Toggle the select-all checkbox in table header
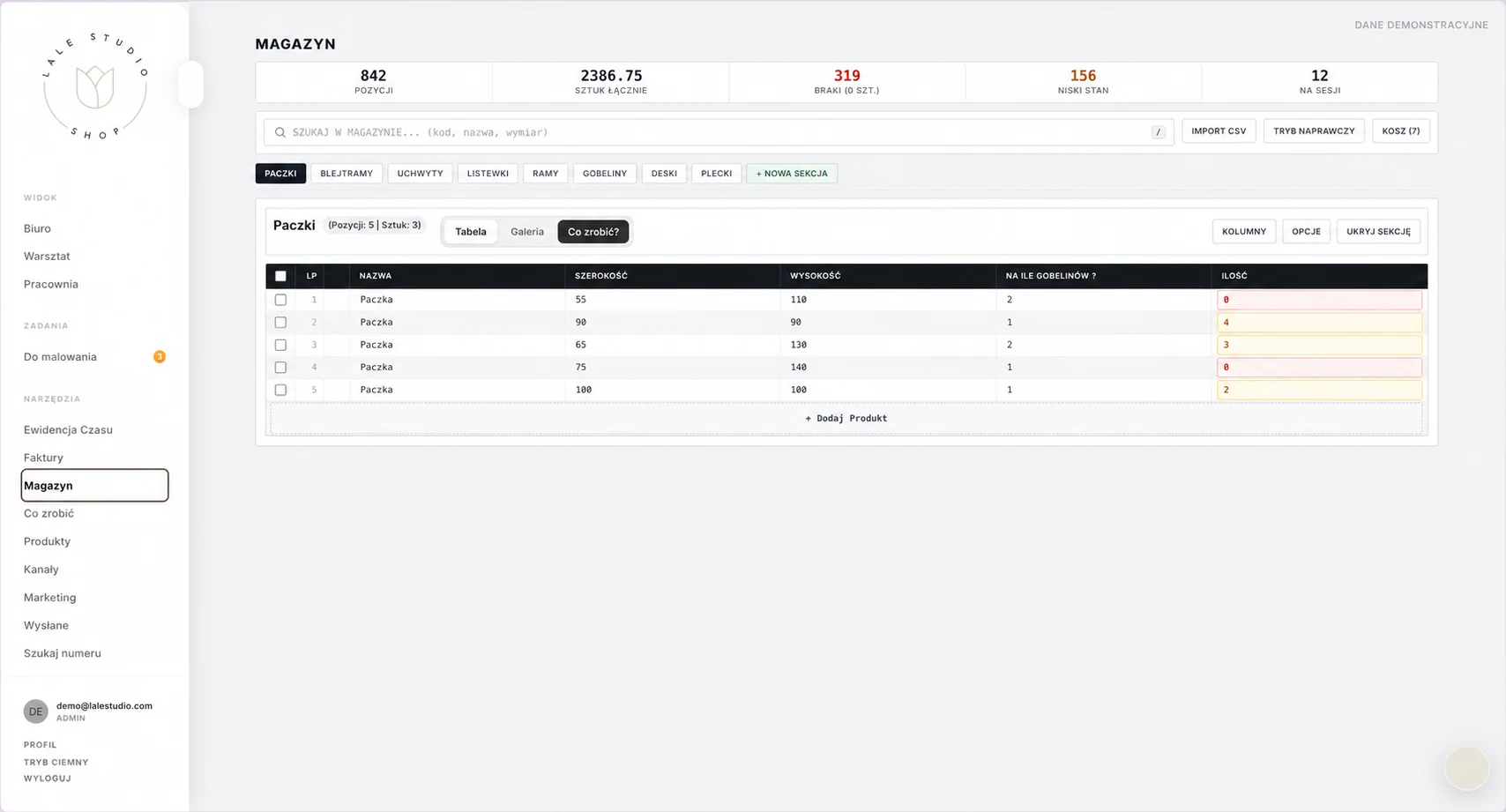Screen dimensions: 1506x812 click(280, 276)
